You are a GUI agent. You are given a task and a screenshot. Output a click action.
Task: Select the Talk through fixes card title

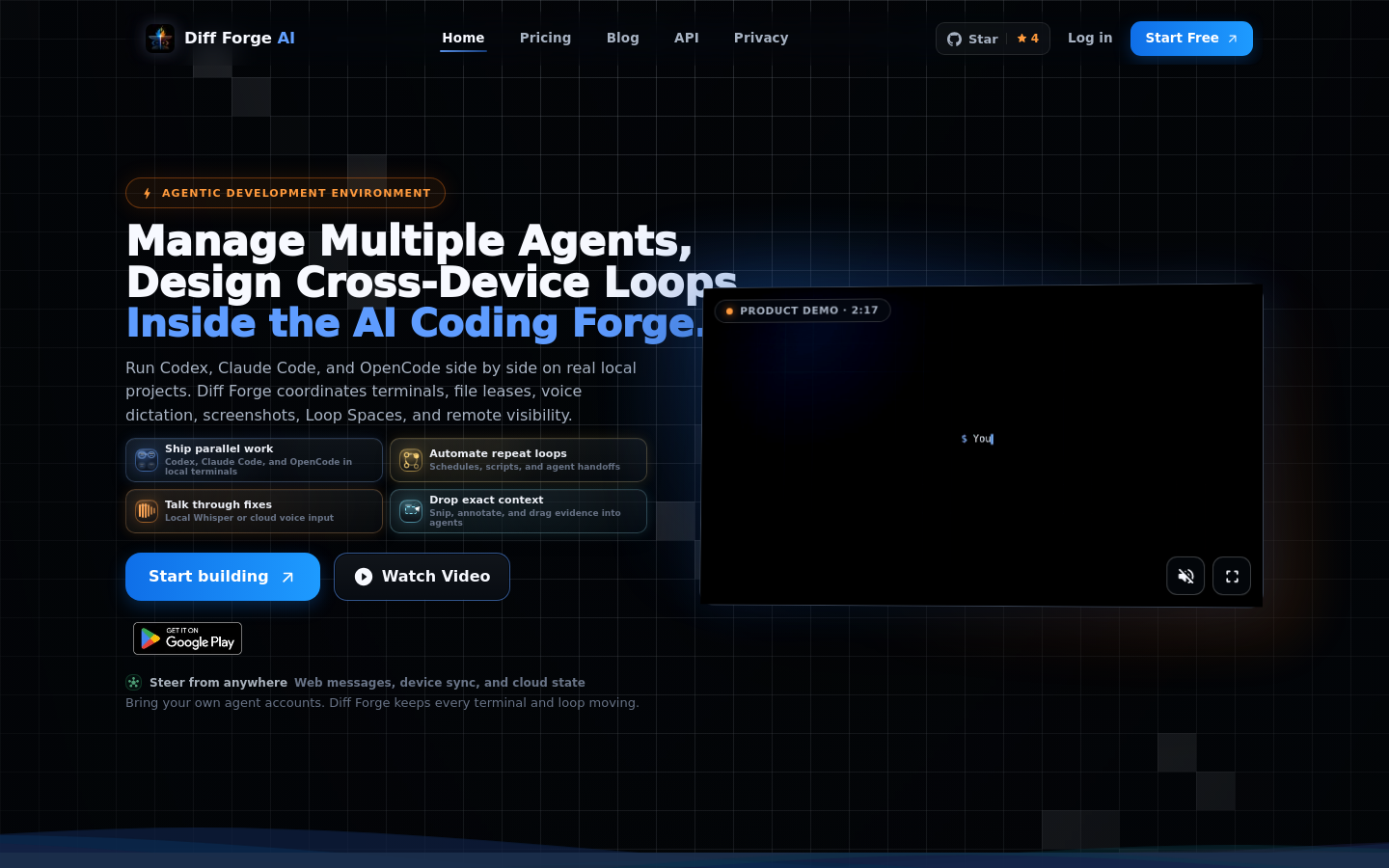point(218,504)
